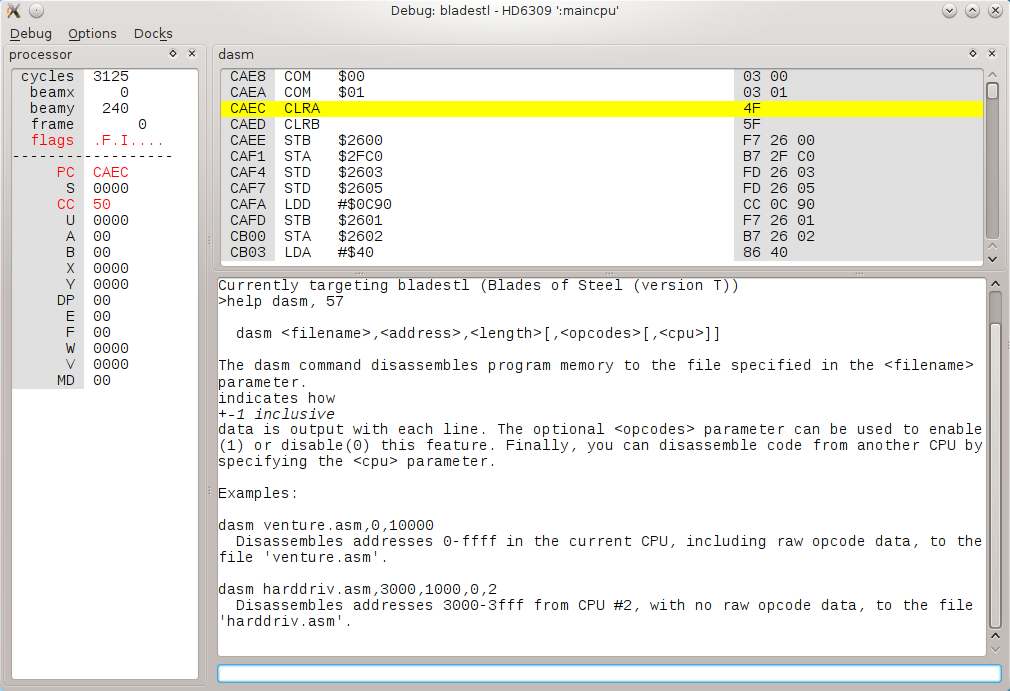
Task: Maximize the debugger window
Action: [x=972, y=10]
